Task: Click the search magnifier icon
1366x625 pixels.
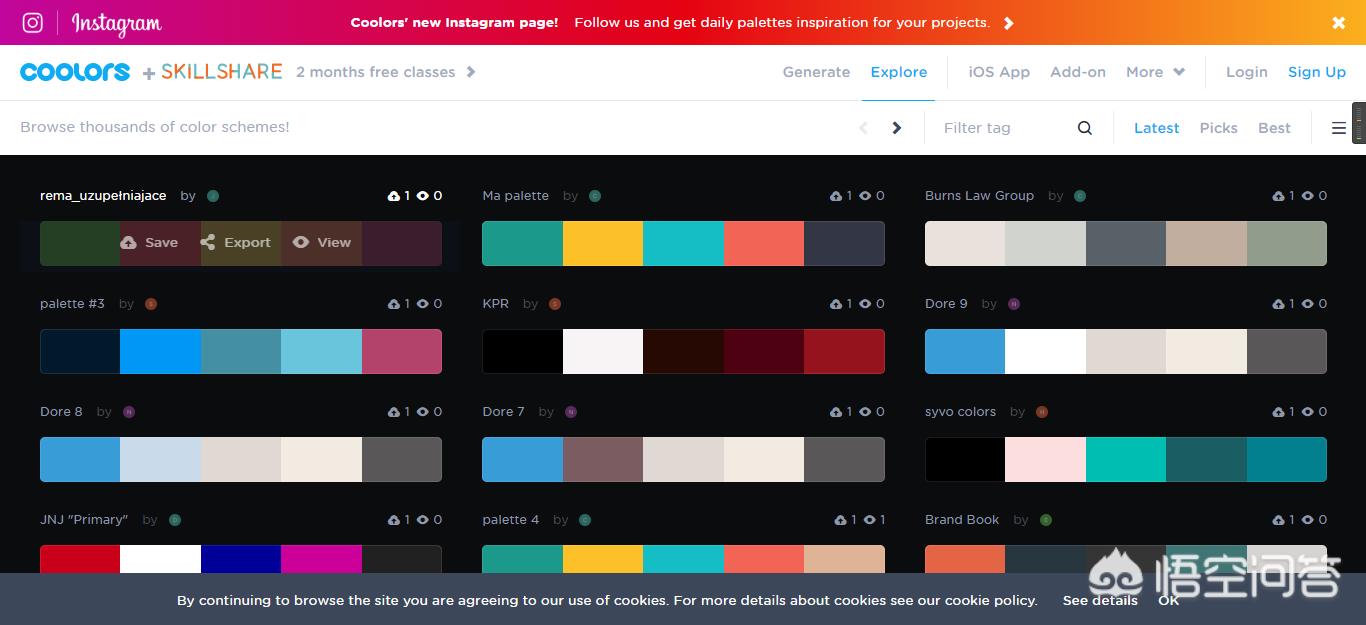Action: pos(1084,128)
